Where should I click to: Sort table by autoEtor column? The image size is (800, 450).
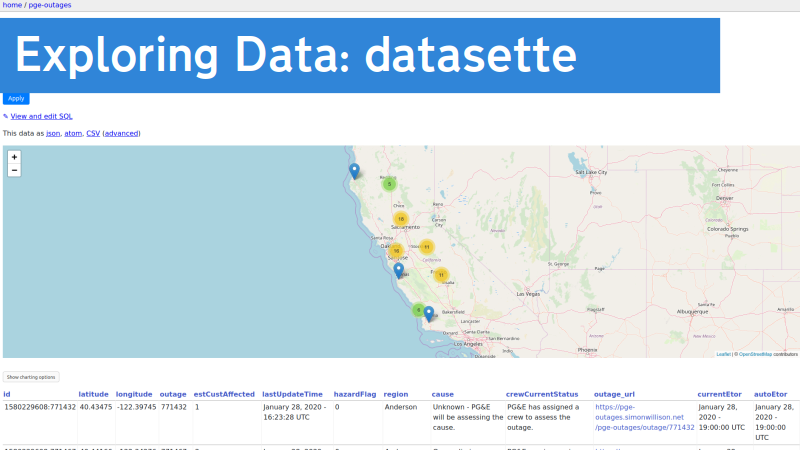coord(770,394)
